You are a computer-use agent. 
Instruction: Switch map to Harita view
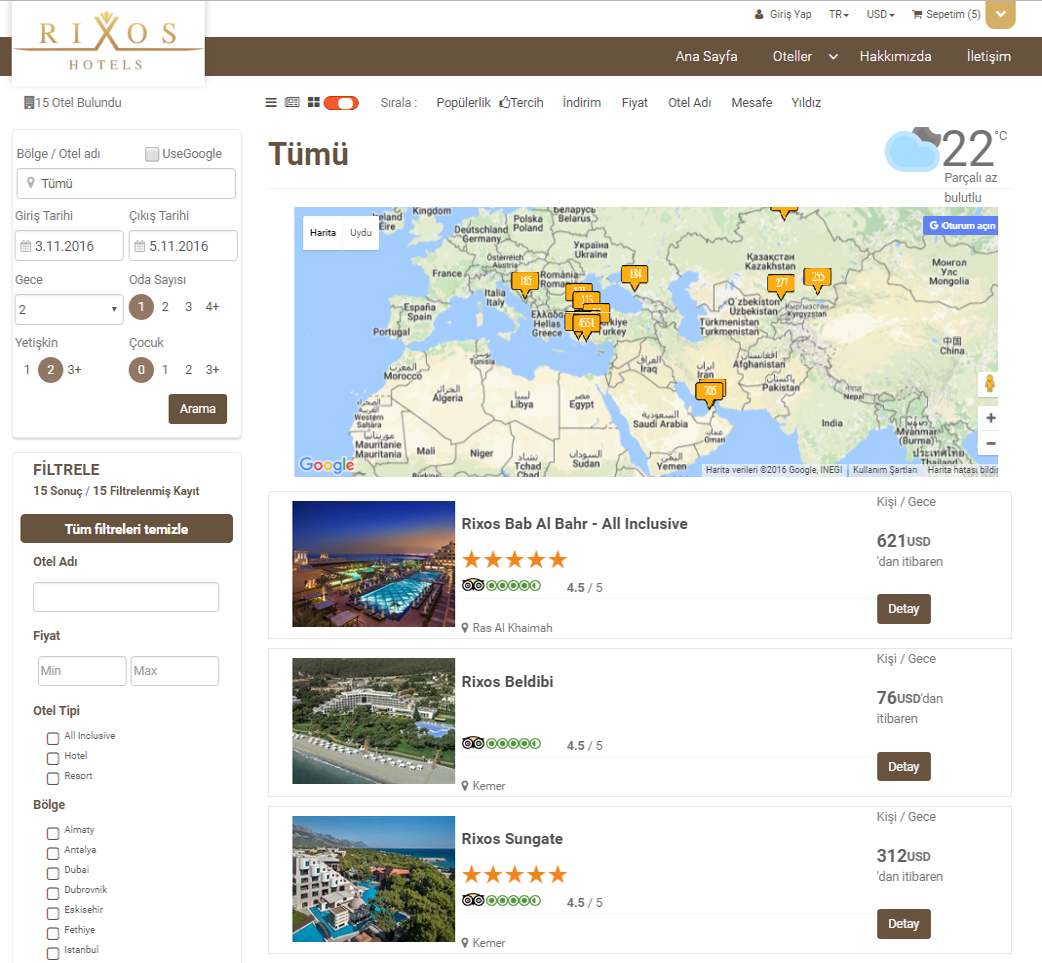tap(323, 233)
